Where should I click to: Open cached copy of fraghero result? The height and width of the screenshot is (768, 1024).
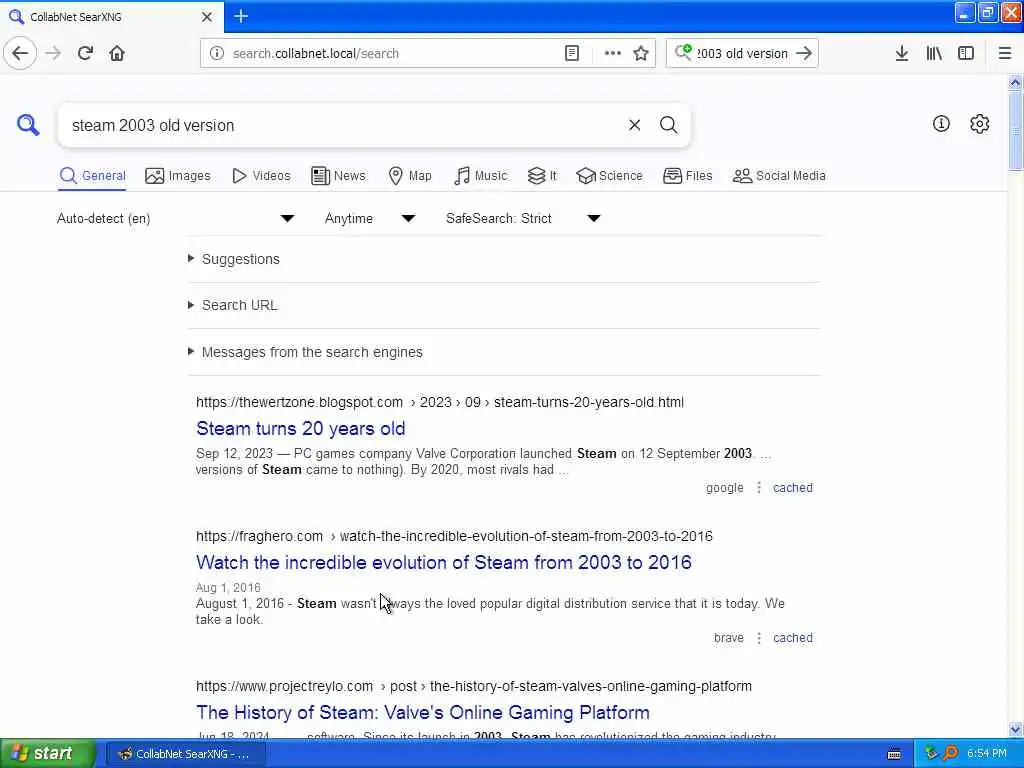point(792,638)
